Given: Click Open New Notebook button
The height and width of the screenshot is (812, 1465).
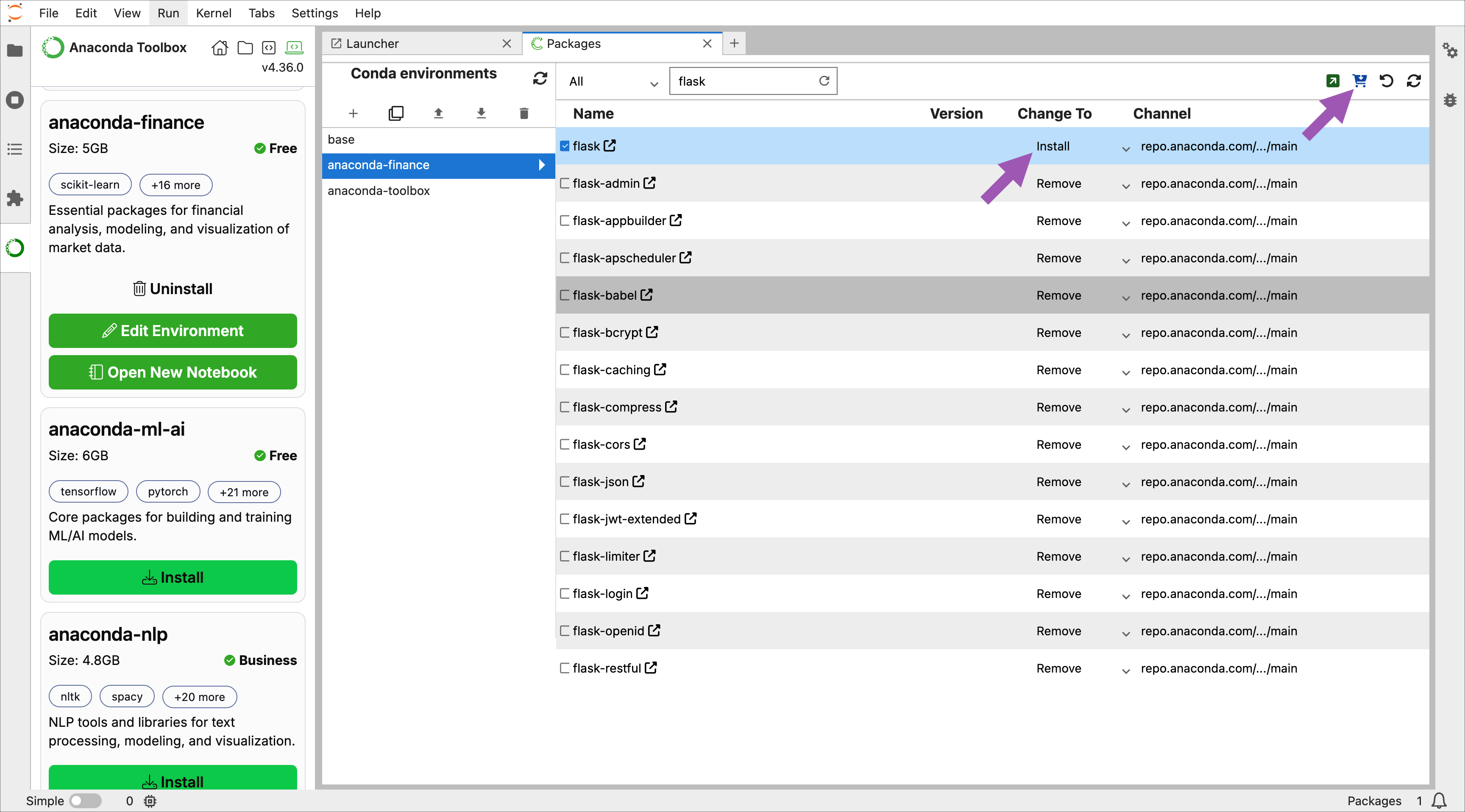Looking at the screenshot, I should coord(173,372).
